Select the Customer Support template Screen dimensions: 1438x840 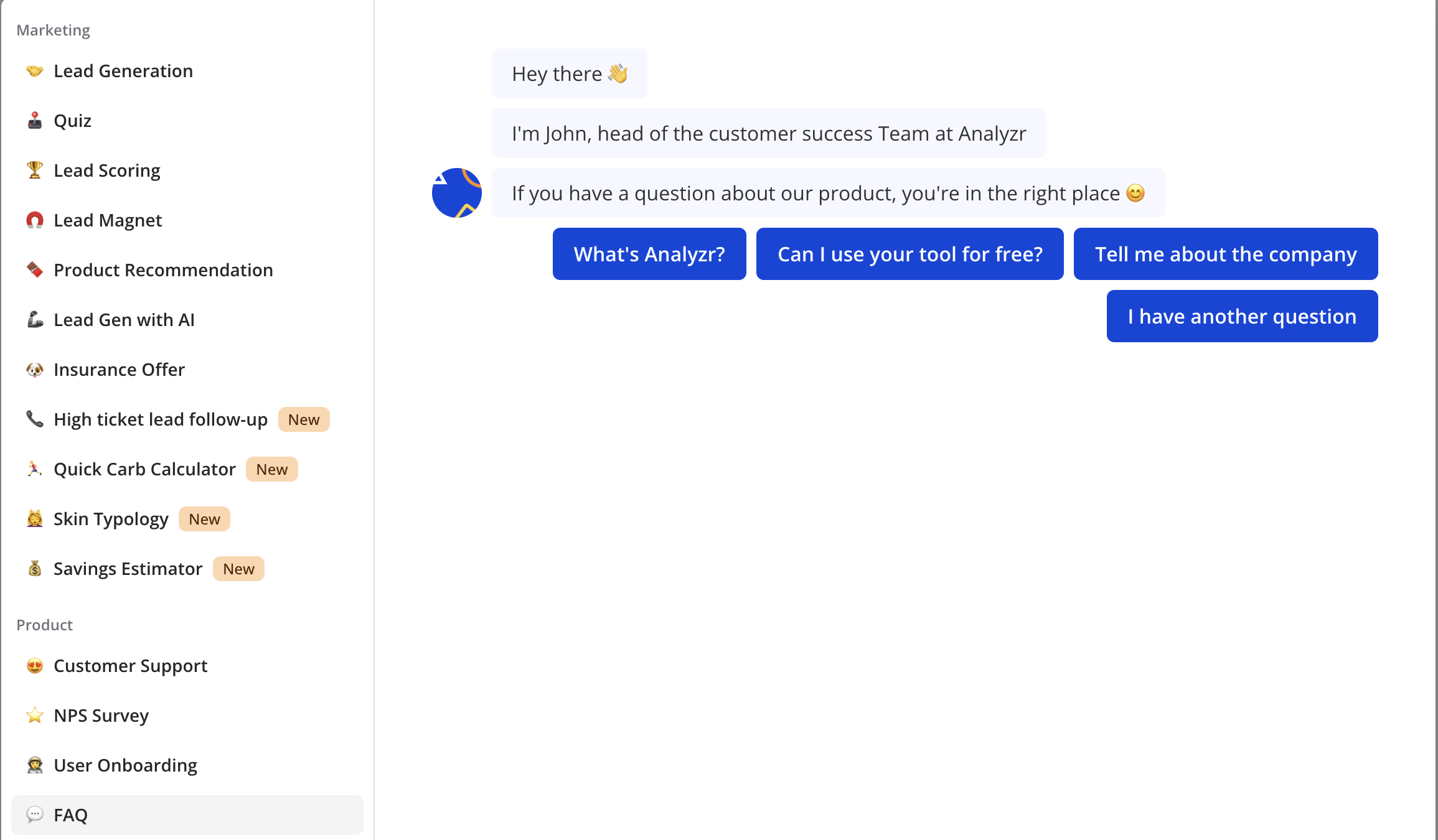[130, 666]
